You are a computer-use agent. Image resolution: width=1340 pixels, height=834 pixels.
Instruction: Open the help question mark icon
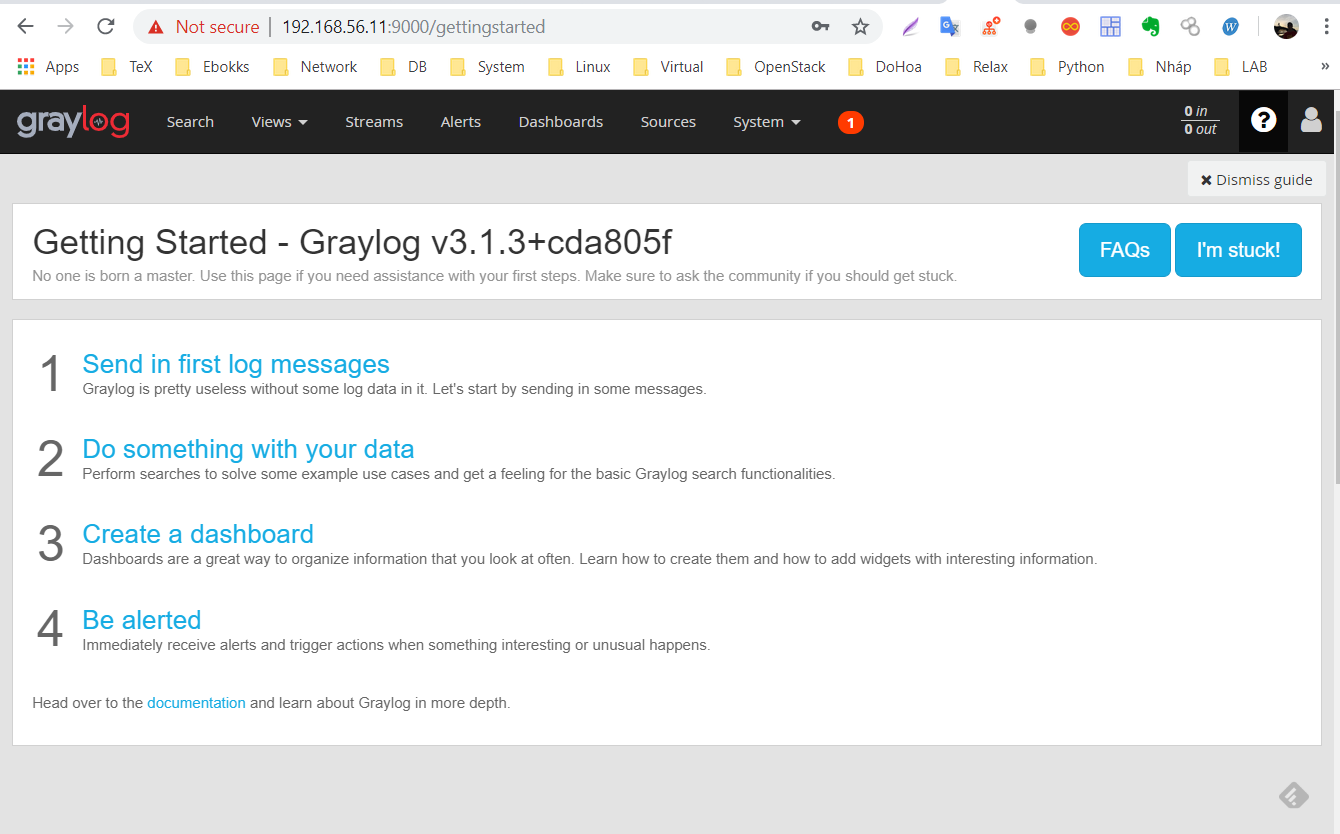click(1263, 121)
